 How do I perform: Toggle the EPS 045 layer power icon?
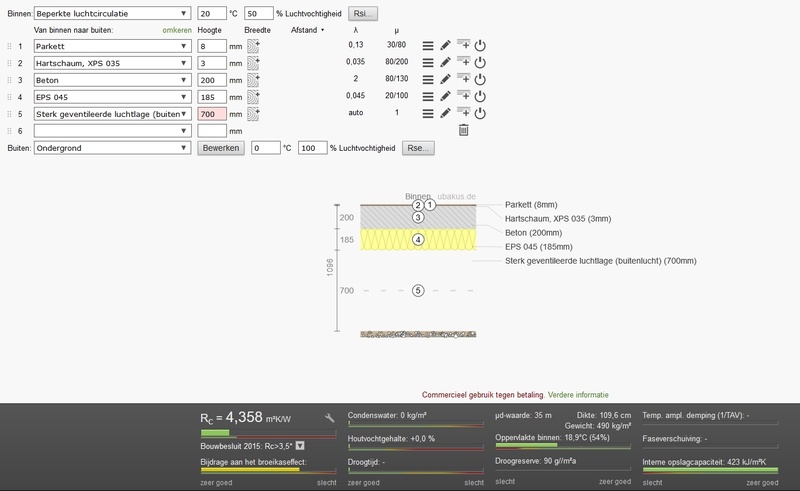tap(480, 96)
